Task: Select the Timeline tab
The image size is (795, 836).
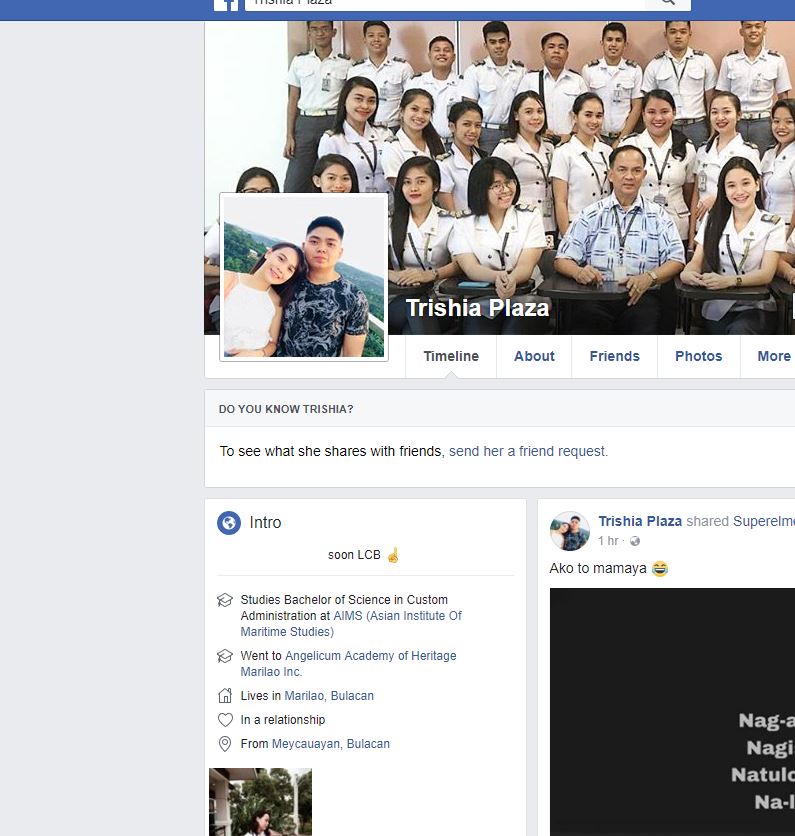Action: pos(451,356)
